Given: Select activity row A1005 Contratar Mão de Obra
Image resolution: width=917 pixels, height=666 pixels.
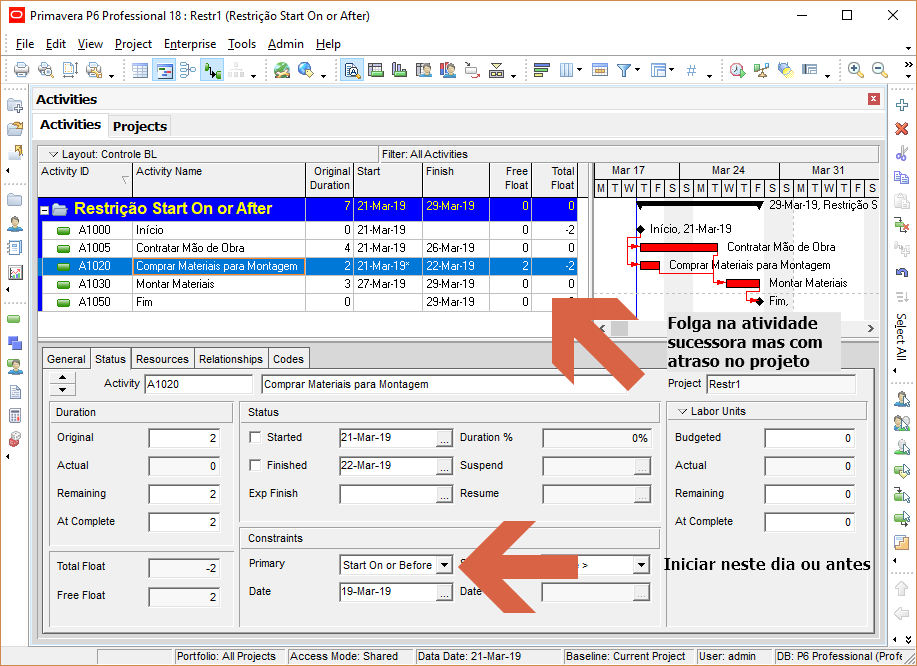Looking at the screenshot, I should (x=308, y=248).
